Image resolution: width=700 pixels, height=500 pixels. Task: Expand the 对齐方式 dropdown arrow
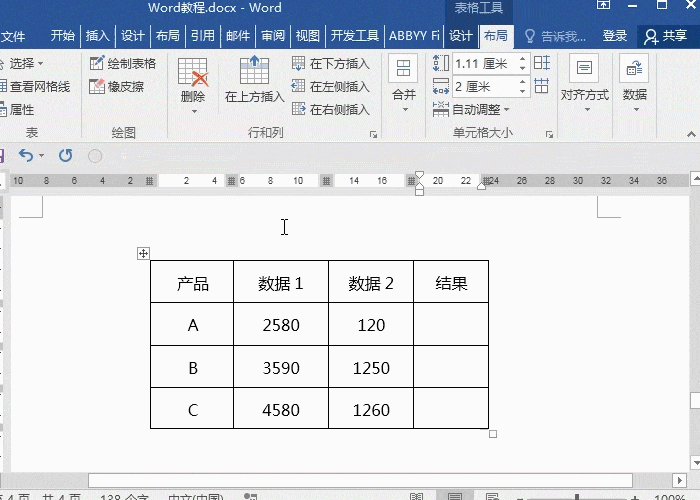(588, 109)
